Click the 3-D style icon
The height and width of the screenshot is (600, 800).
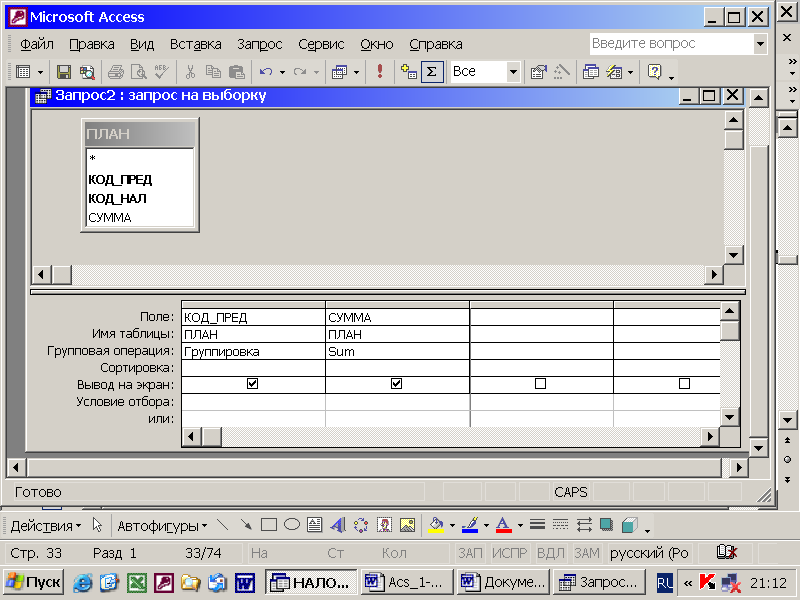click(630, 524)
